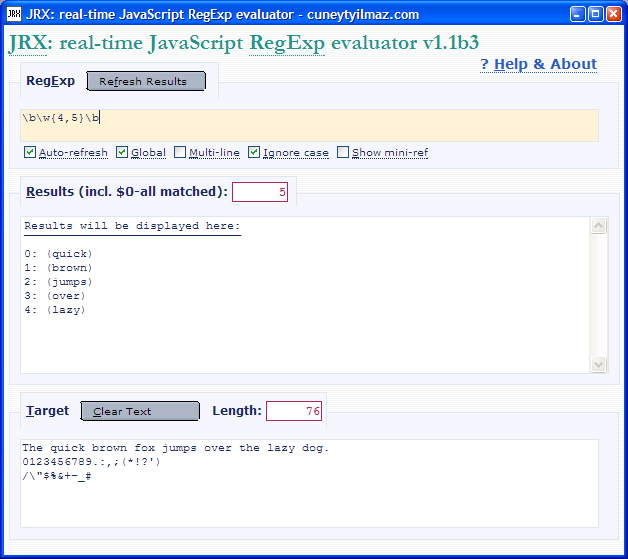
Task: Select the Target tab label
Action: tap(47, 411)
